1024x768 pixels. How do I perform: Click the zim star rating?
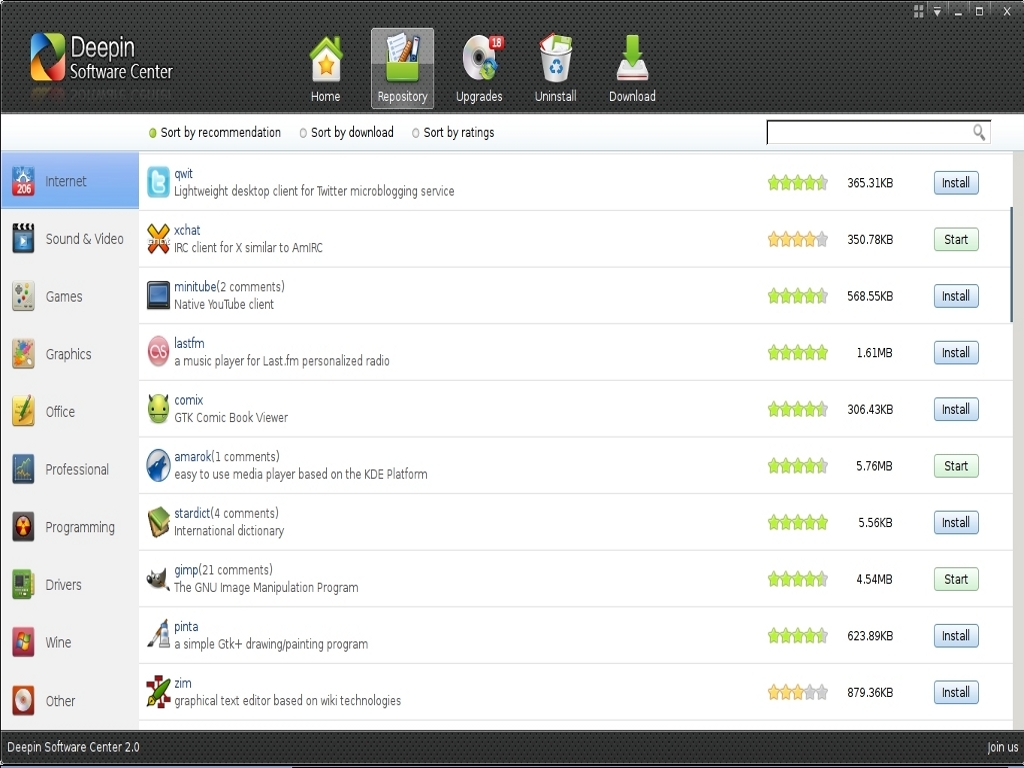pos(797,692)
